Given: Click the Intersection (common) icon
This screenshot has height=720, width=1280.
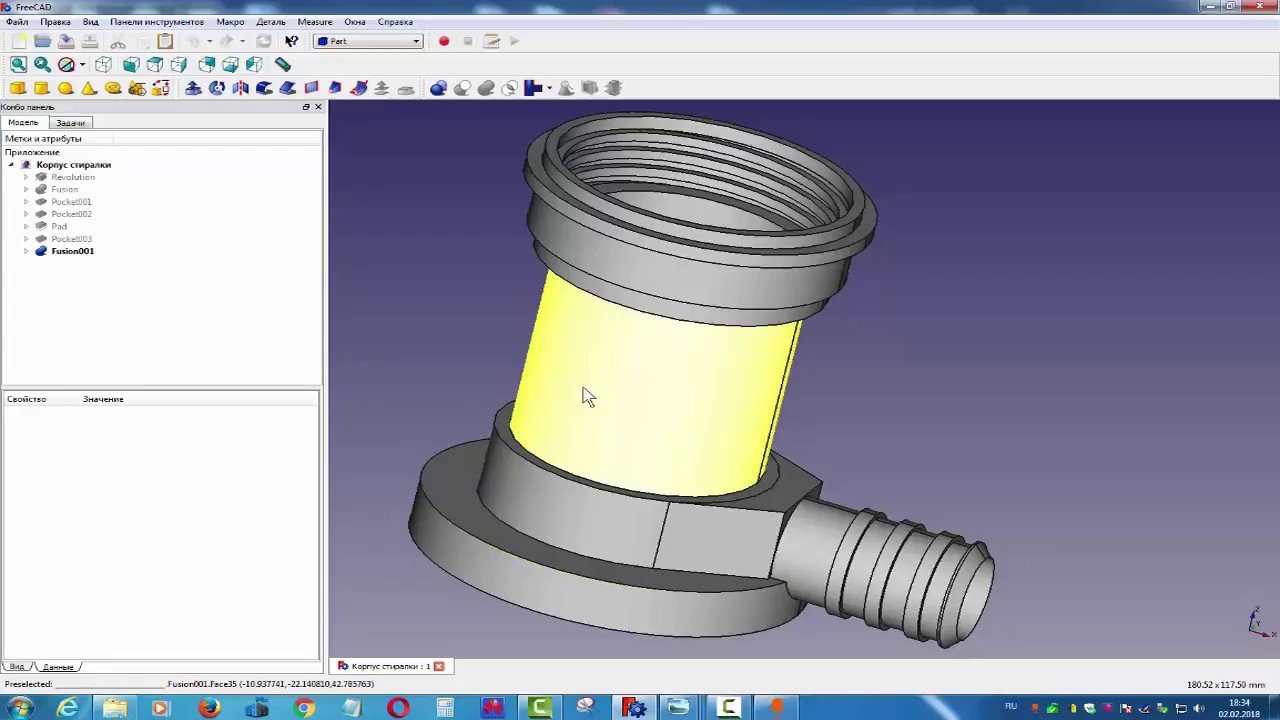Looking at the screenshot, I should click(x=510, y=88).
